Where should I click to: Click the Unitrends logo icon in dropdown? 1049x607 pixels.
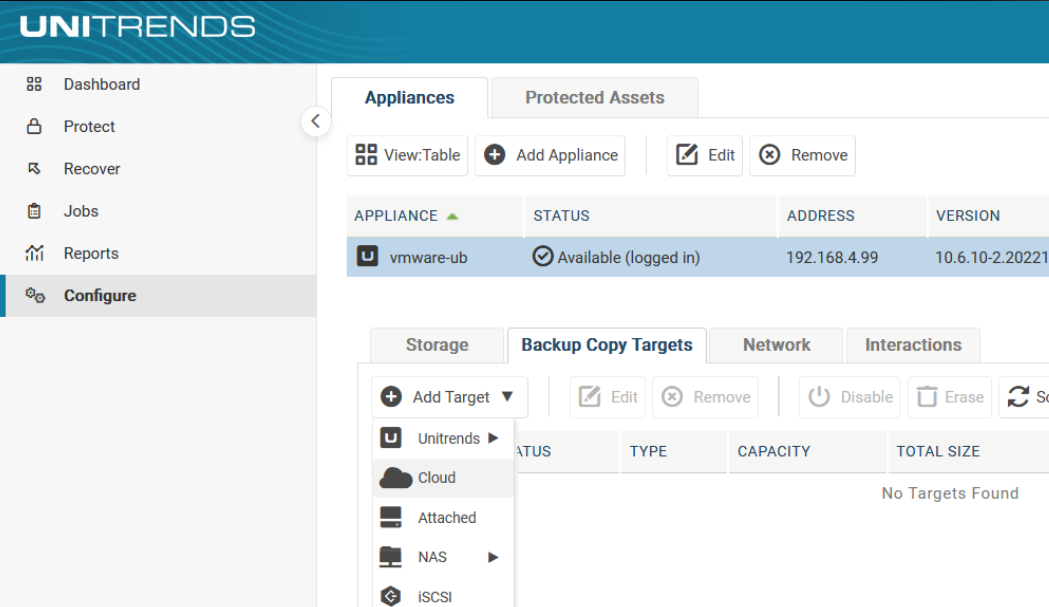(x=391, y=438)
